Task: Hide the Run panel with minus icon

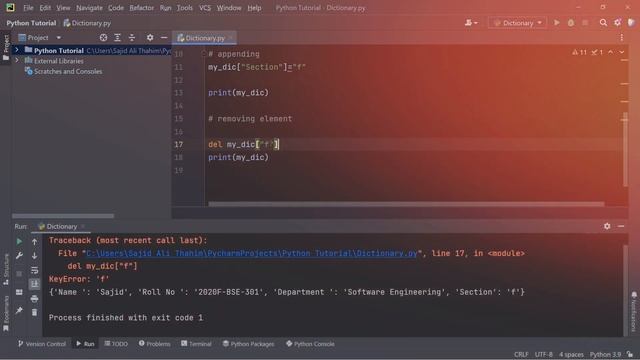Action: pos(621,226)
